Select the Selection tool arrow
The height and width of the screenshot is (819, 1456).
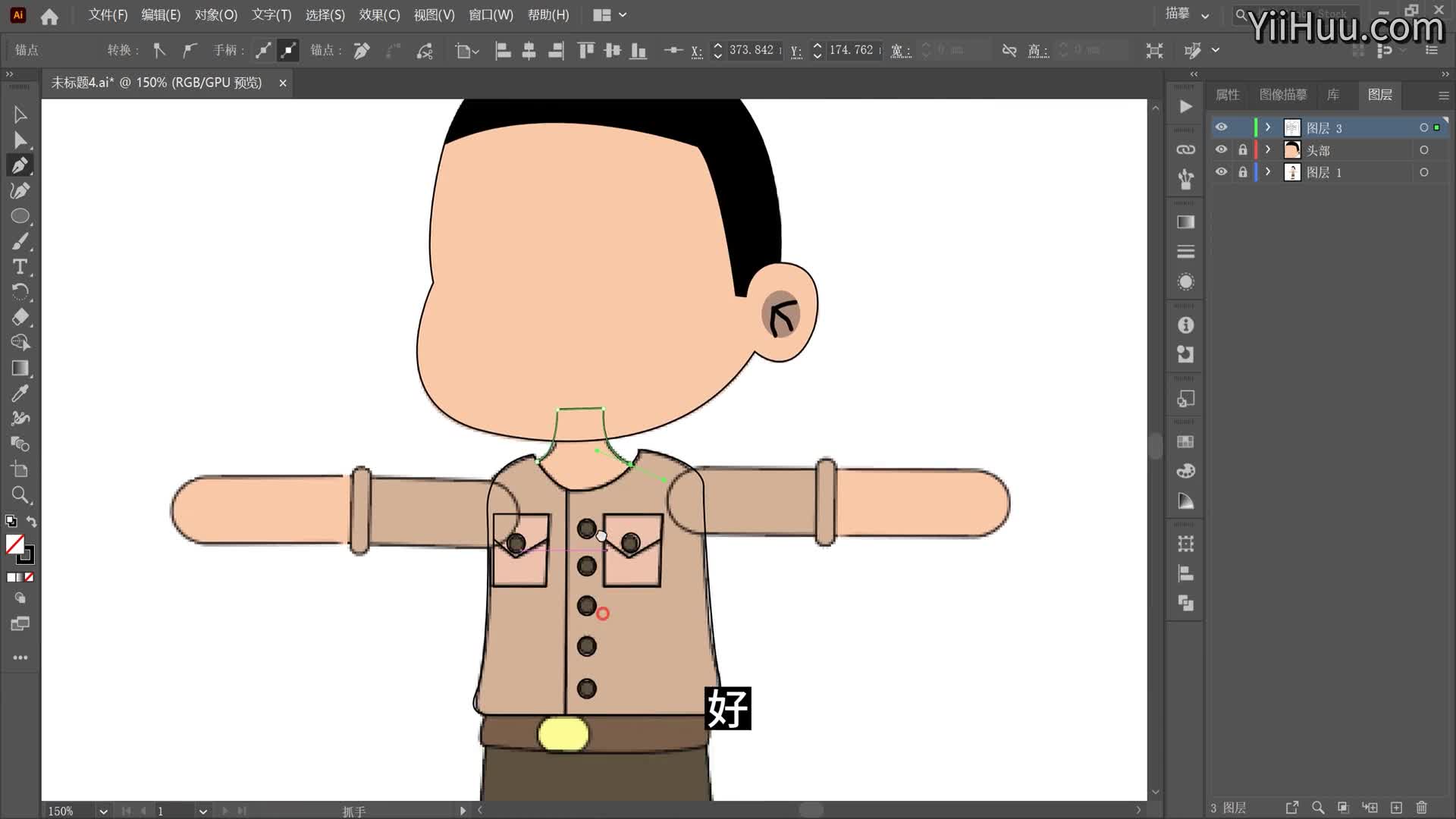click(x=20, y=115)
